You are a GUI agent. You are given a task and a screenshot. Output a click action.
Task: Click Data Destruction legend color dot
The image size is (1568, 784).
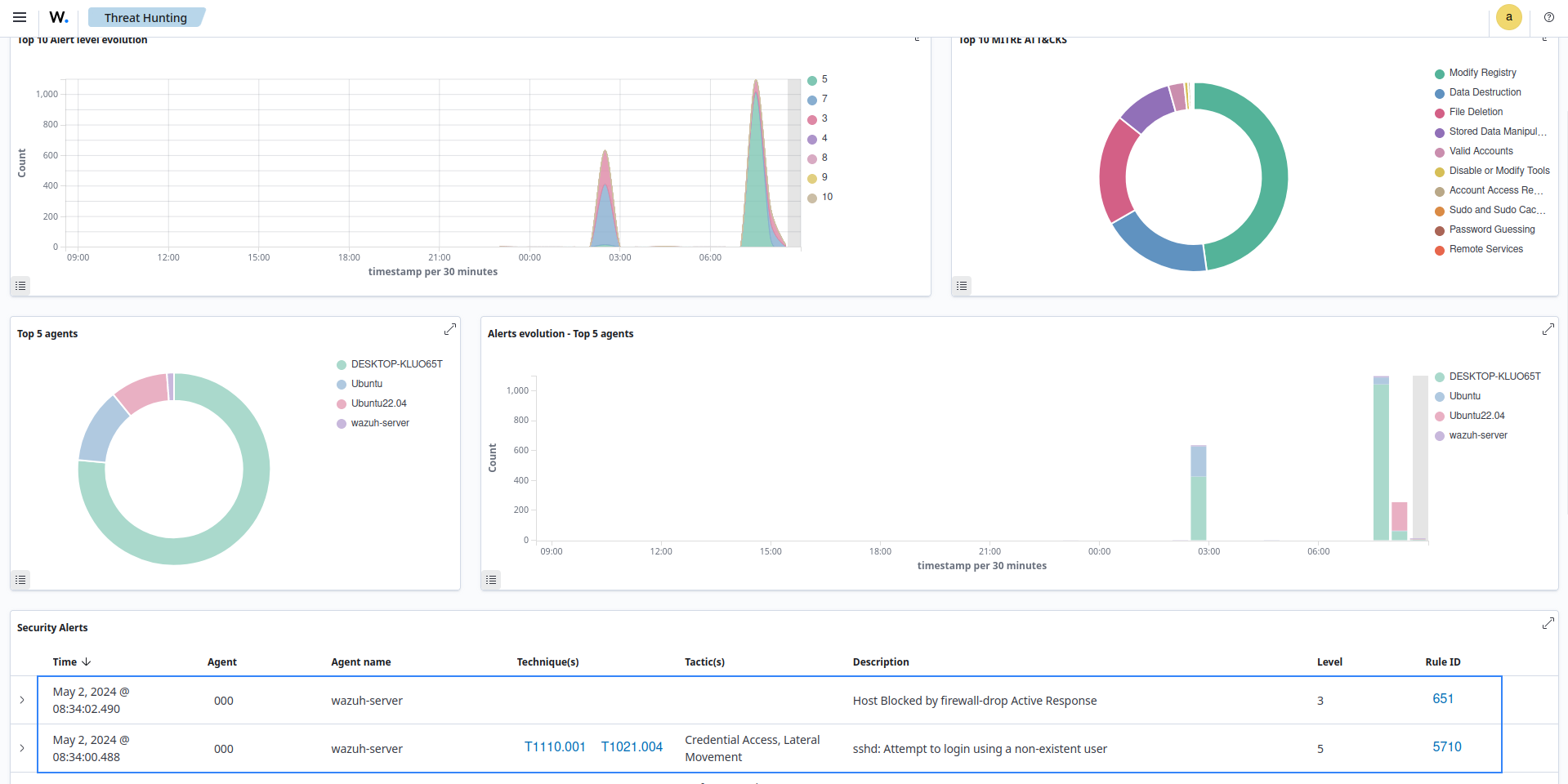click(x=1439, y=93)
